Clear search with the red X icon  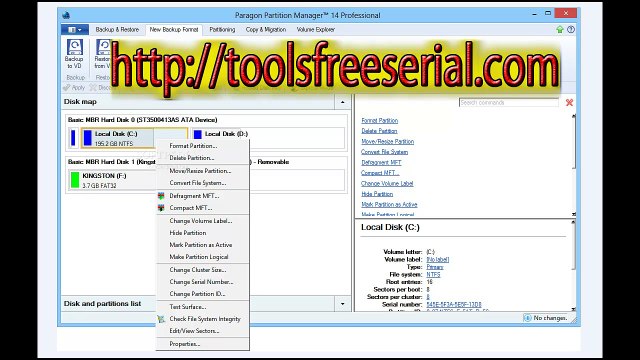coord(569,102)
